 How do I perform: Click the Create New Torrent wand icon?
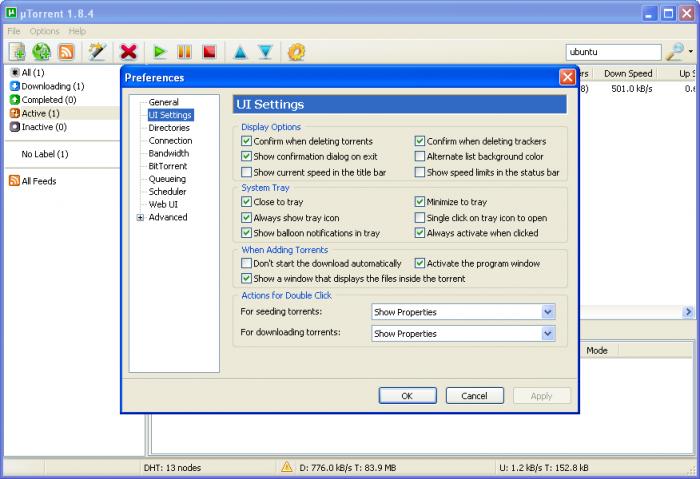click(97, 51)
